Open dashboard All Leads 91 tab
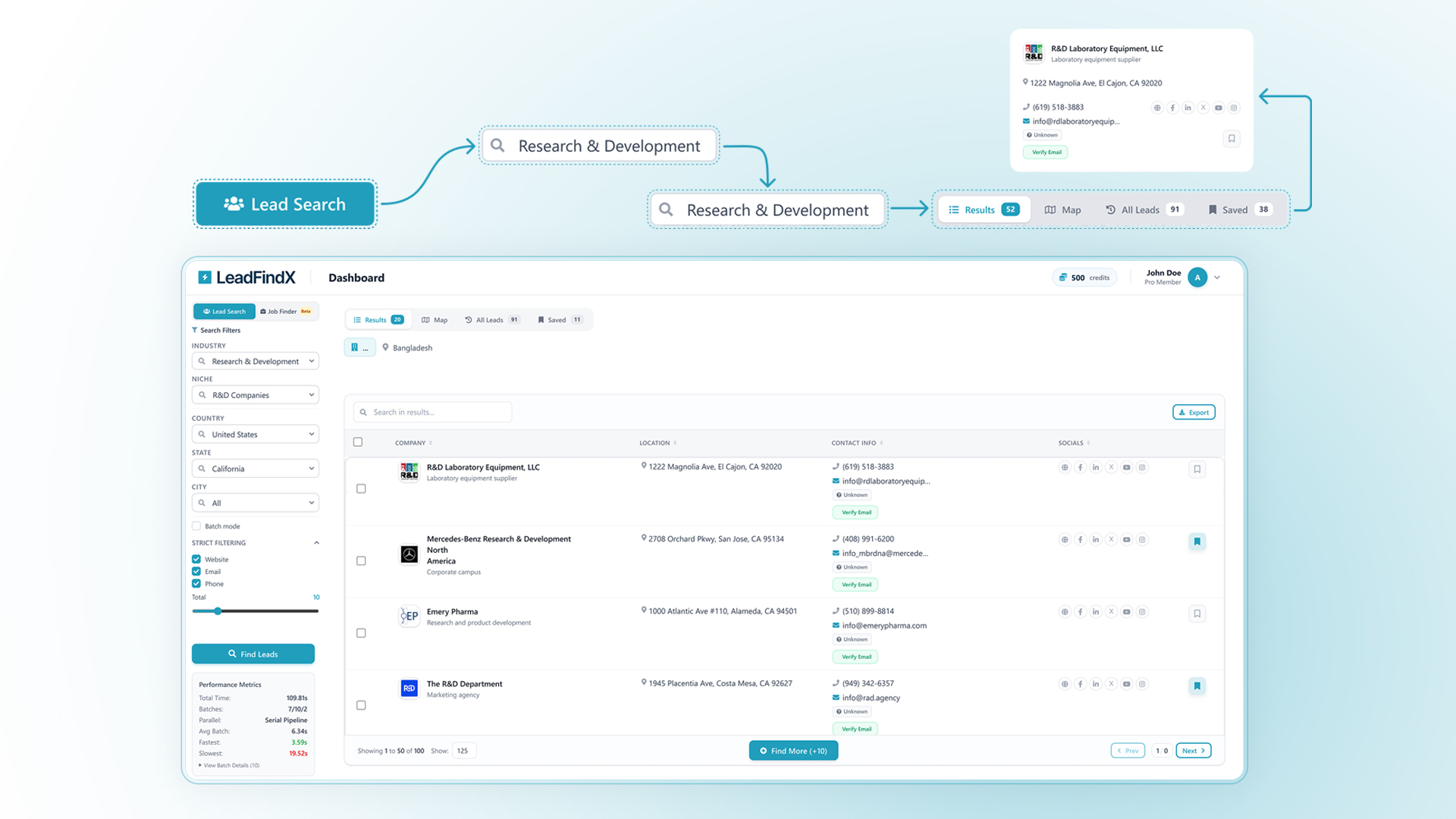The width and height of the screenshot is (1456, 819). point(492,320)
